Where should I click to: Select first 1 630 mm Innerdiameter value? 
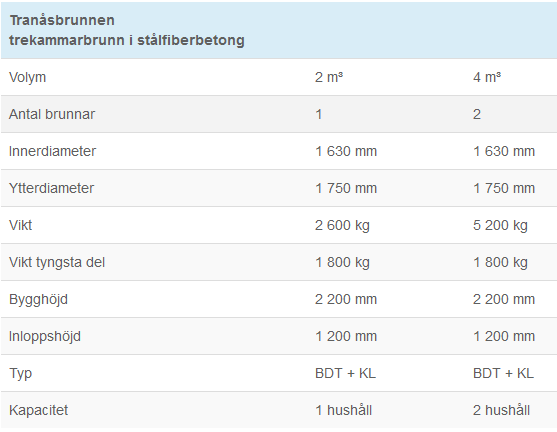tap(346, 151)
